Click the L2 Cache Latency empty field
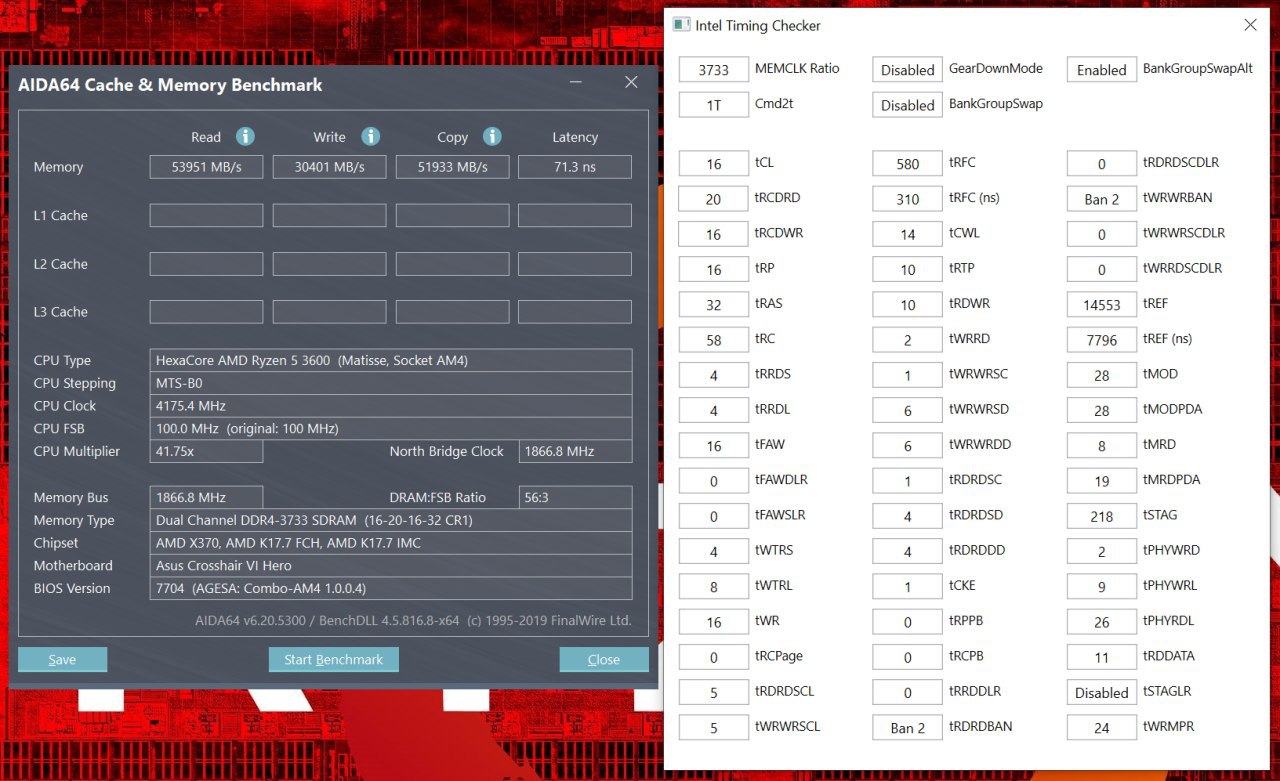The width and height of the screenshot is (1280, 781). click(575, 264)
